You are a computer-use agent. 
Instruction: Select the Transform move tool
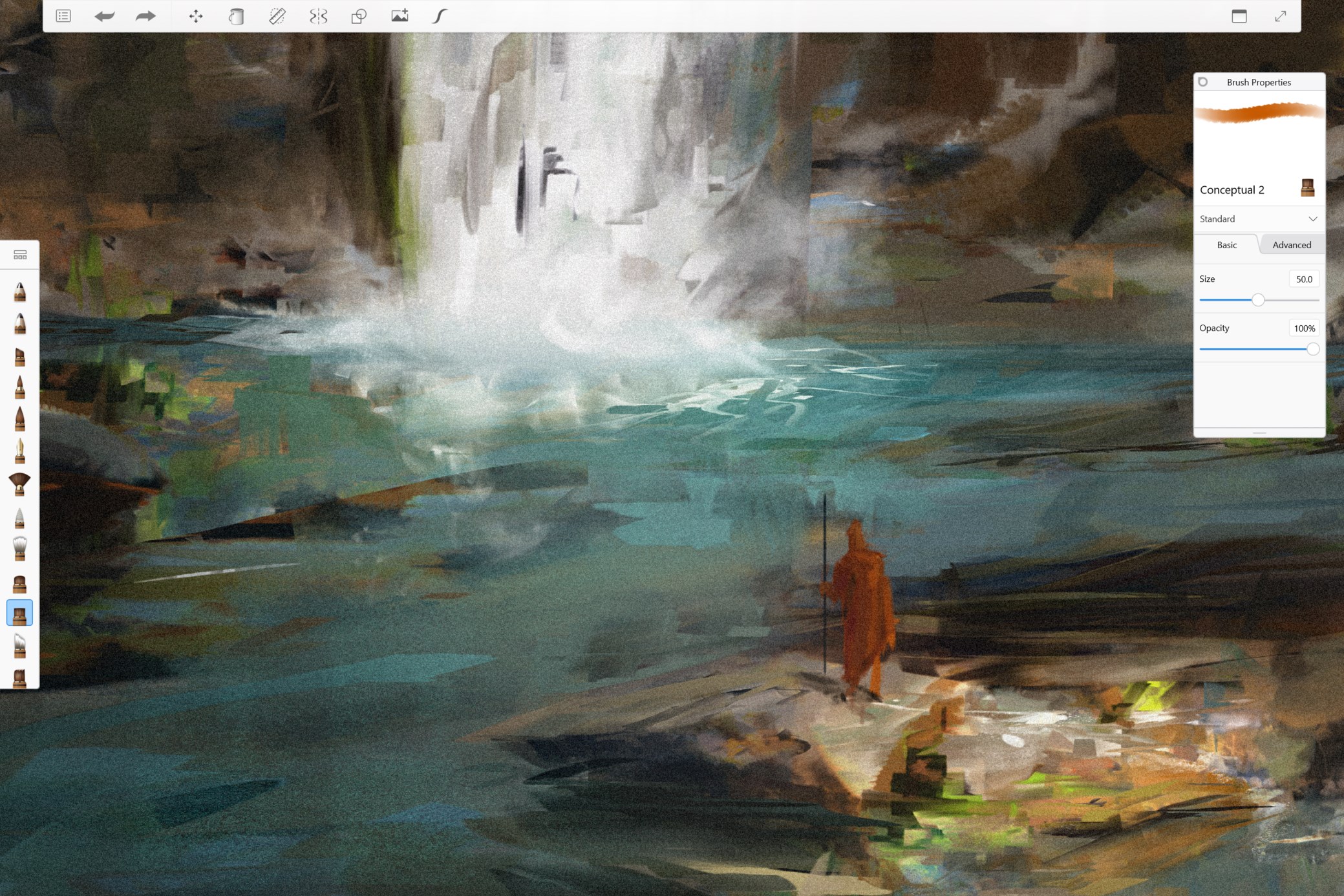196,16
